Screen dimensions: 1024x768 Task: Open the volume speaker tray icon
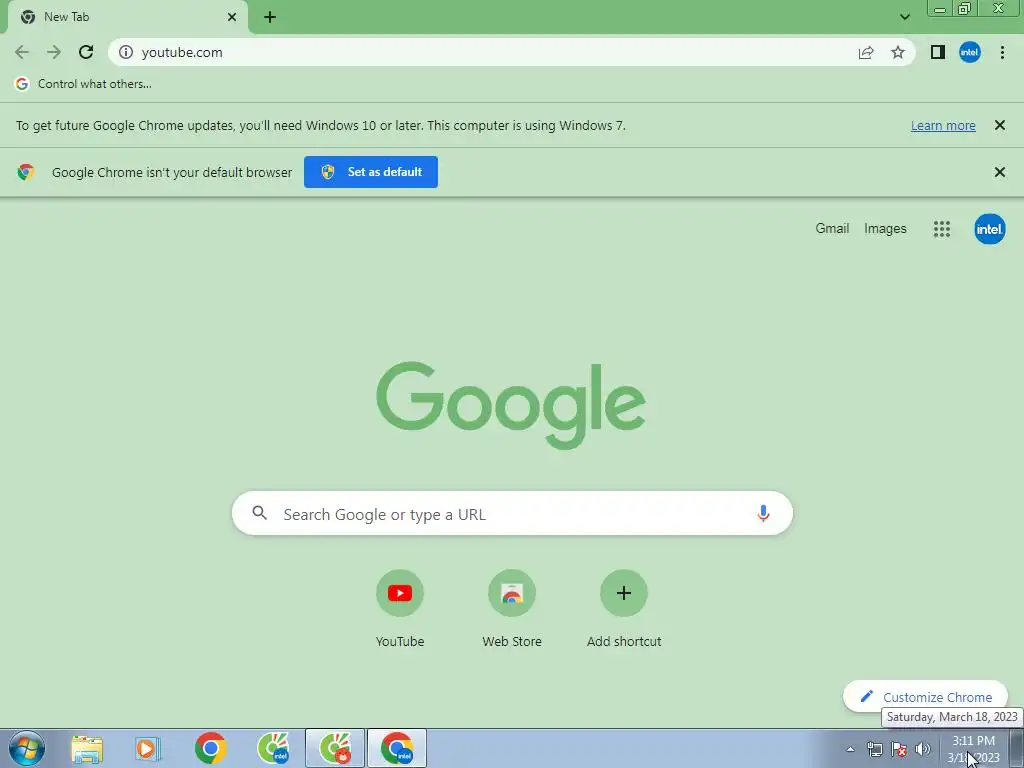923,749
